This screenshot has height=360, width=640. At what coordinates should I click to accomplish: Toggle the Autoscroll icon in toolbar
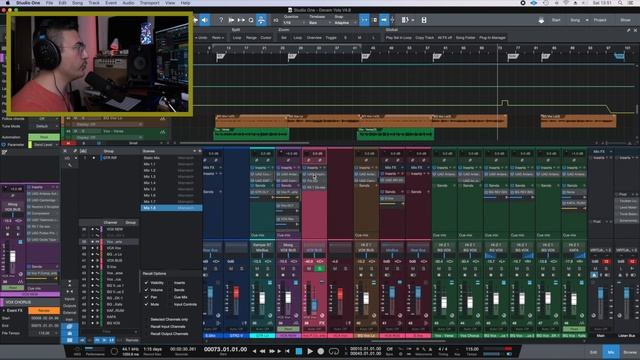coord(384,20)
